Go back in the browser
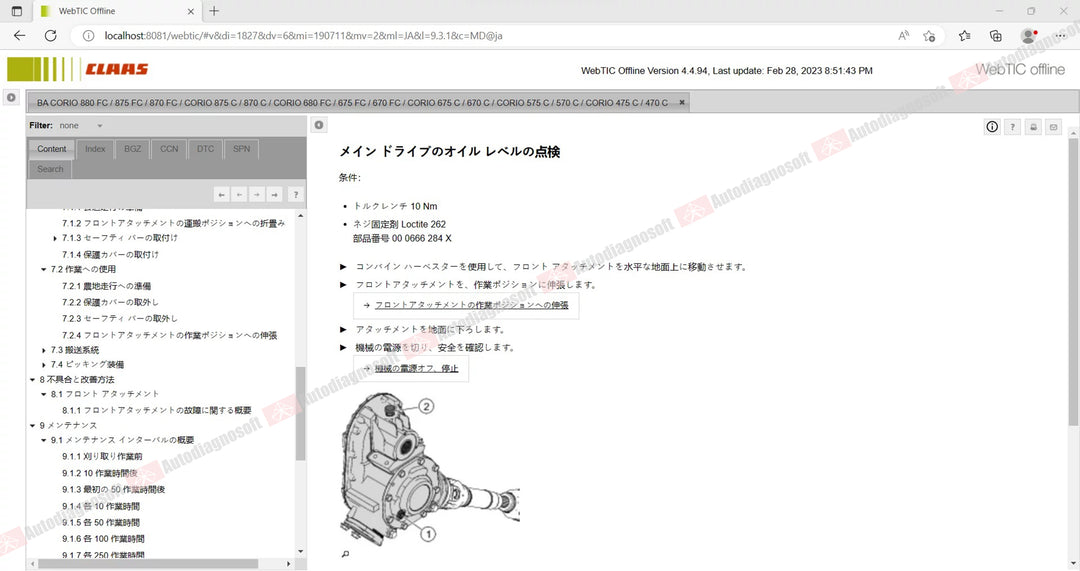The height and width of the screenshot is (571, 1080). tap(19, 36)
